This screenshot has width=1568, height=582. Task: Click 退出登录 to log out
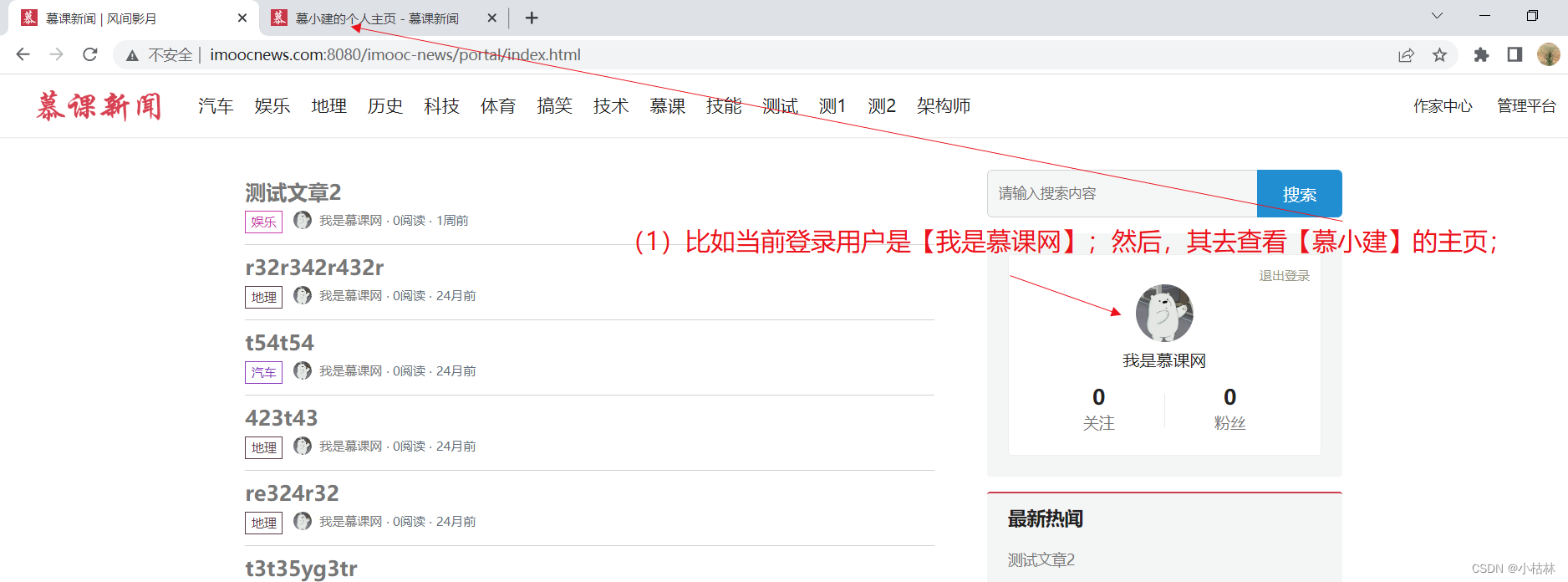1285,276
